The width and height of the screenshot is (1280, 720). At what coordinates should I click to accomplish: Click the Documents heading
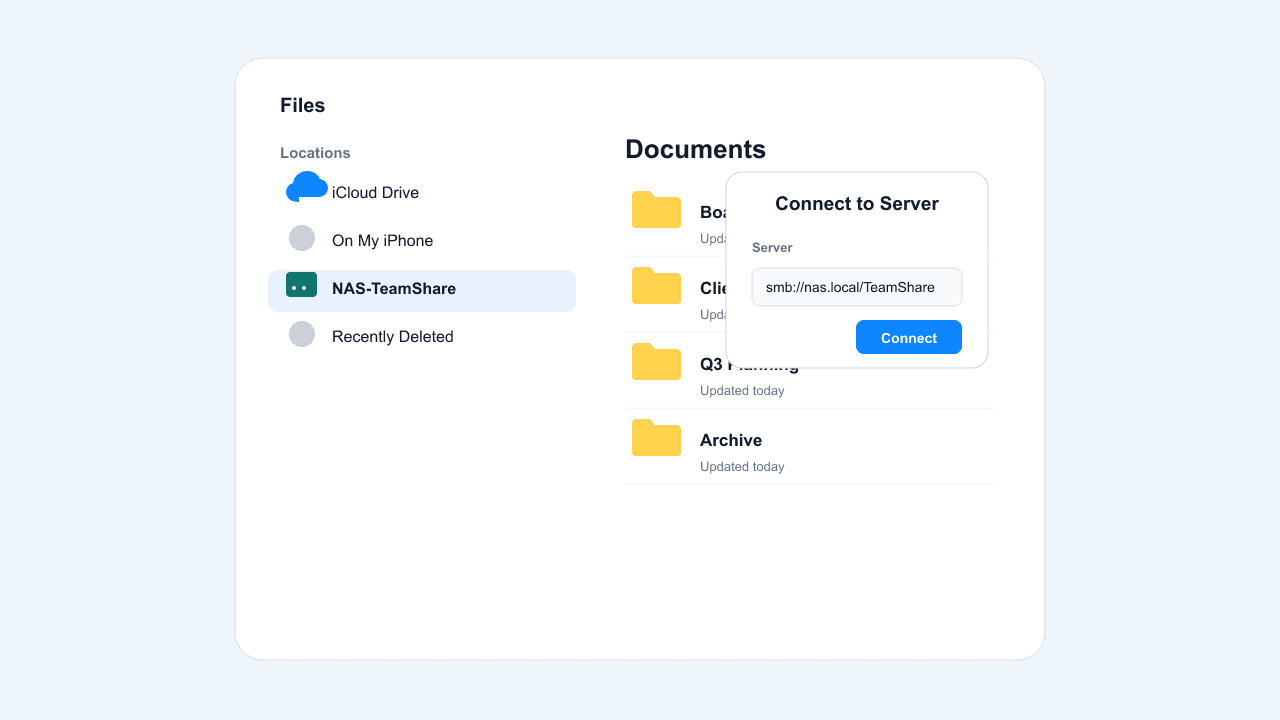coord(696,149)
